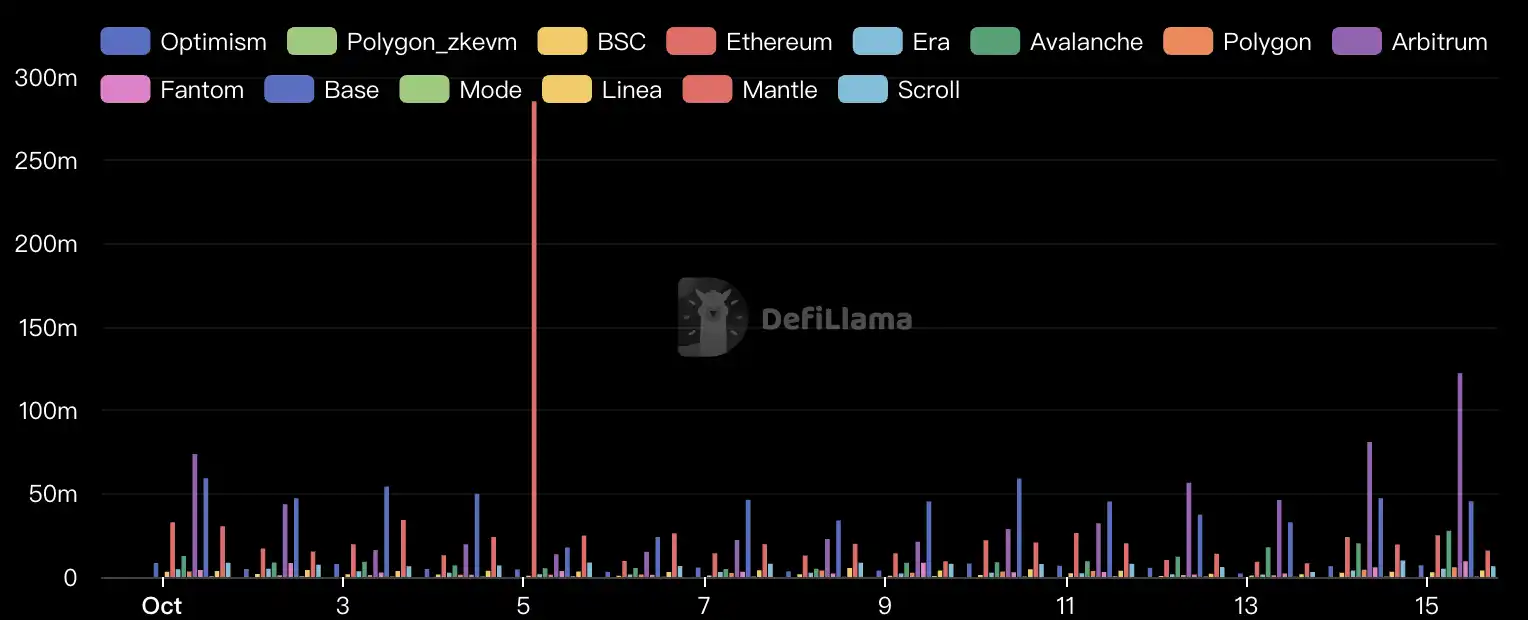Click the tall Ethereum bar on Oct 5
The height and width of the screenshot is (620, 1528).
tap(534, 340)
